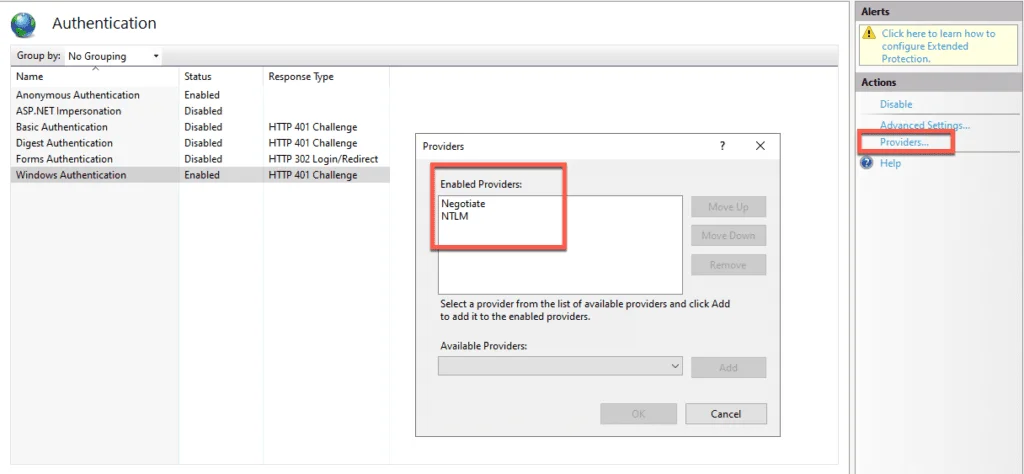This screenshot has width=1024, height=474.
Task: Click HTTP 401 Challenge for Digest Authentication
Action: [x=313, y=143]
